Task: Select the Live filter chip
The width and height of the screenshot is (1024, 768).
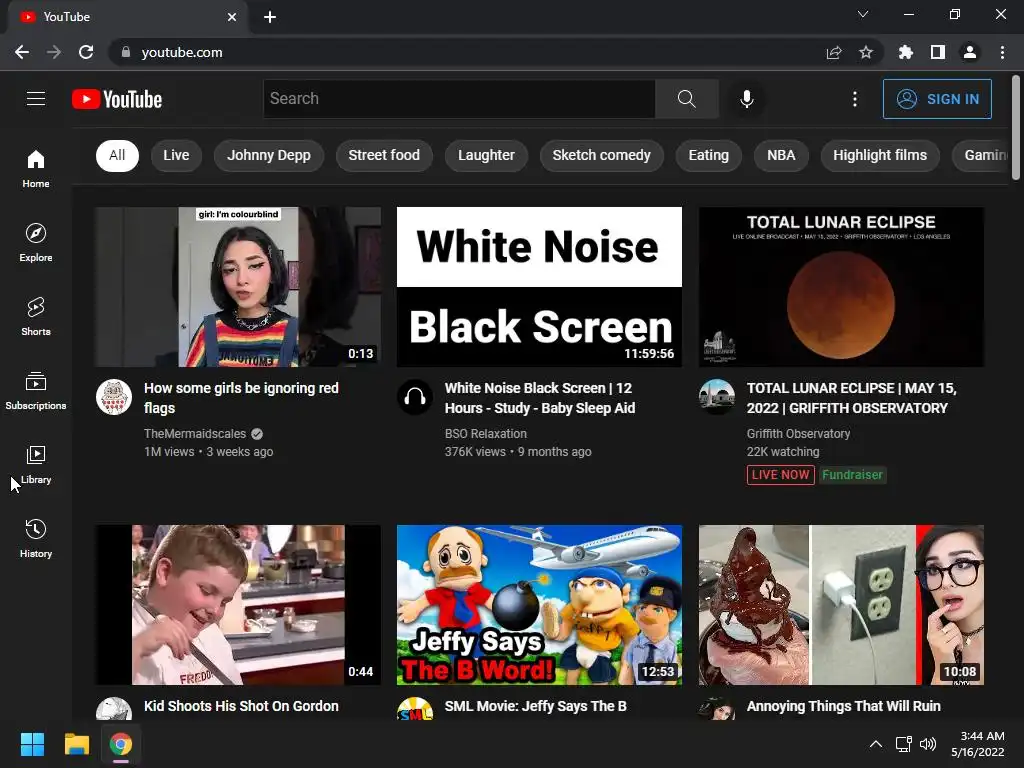Action: click(x=176, y=155)
